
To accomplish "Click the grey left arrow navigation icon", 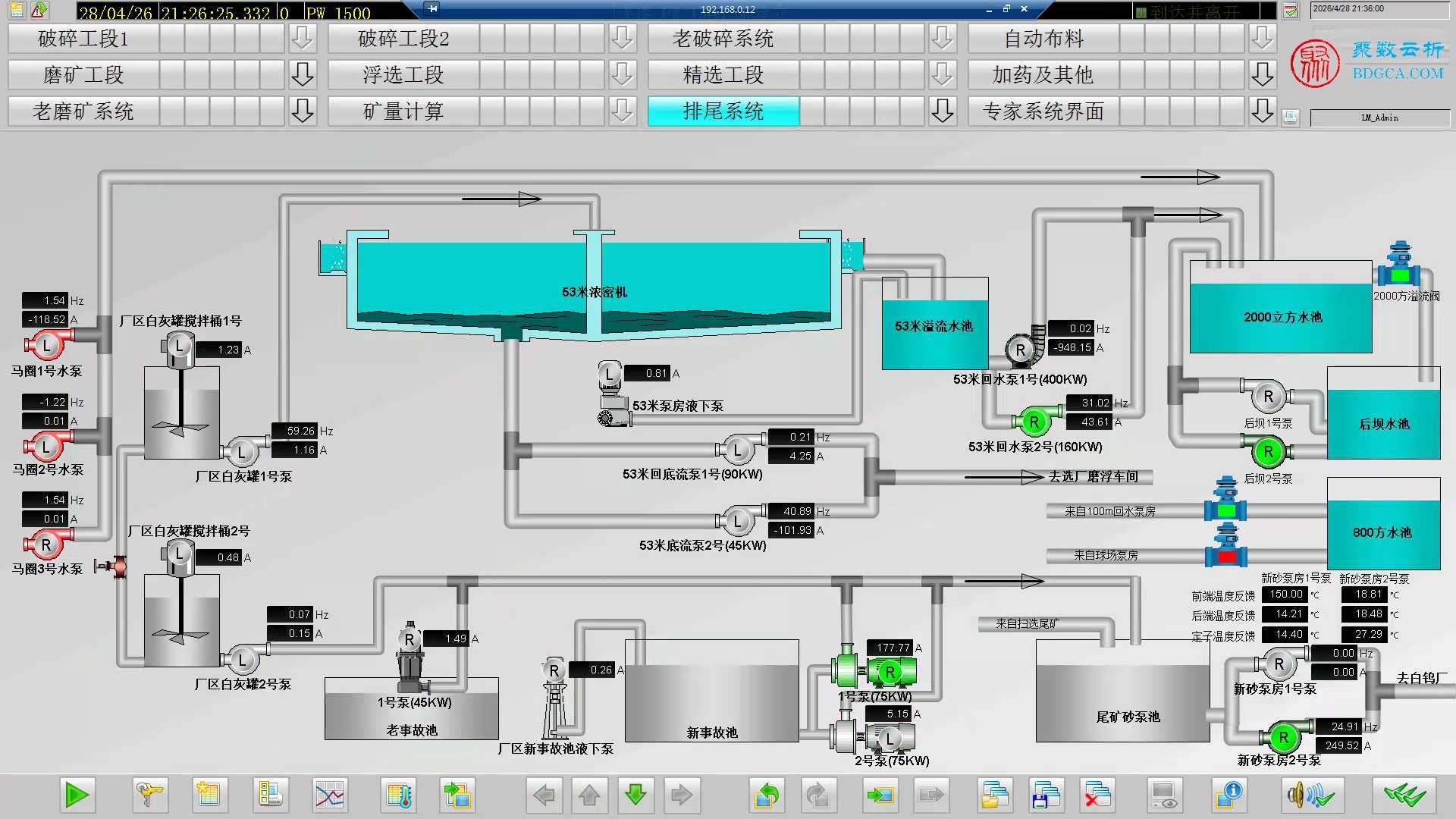I will point(544,795).
